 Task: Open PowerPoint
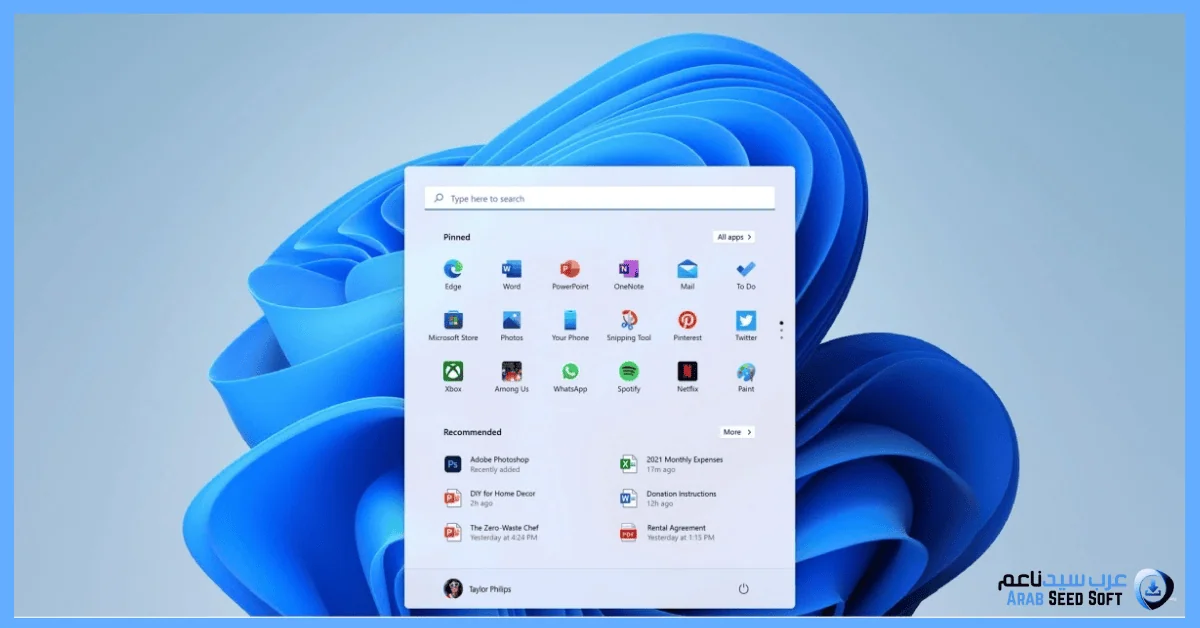(x=570, y=271)
